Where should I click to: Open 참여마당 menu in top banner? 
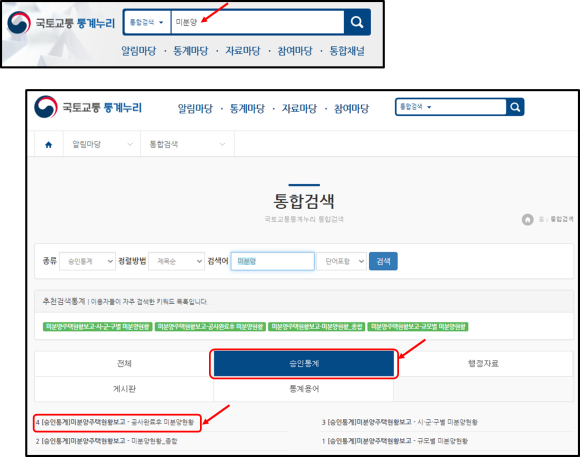[x=295, y=51]
